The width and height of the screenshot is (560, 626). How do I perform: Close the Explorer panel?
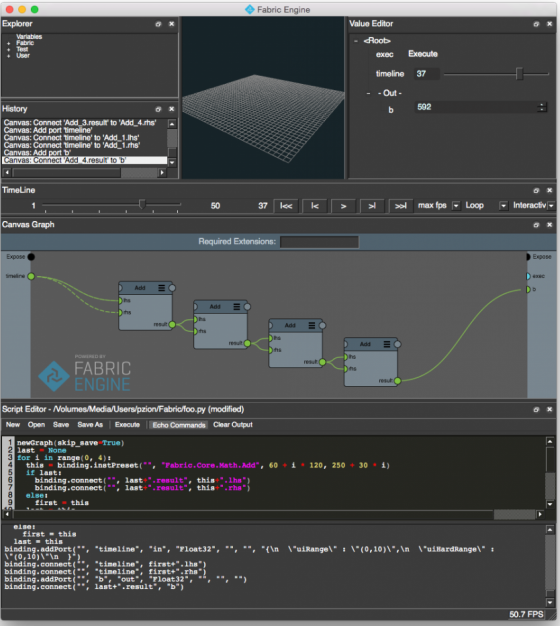tap(172, 24)
